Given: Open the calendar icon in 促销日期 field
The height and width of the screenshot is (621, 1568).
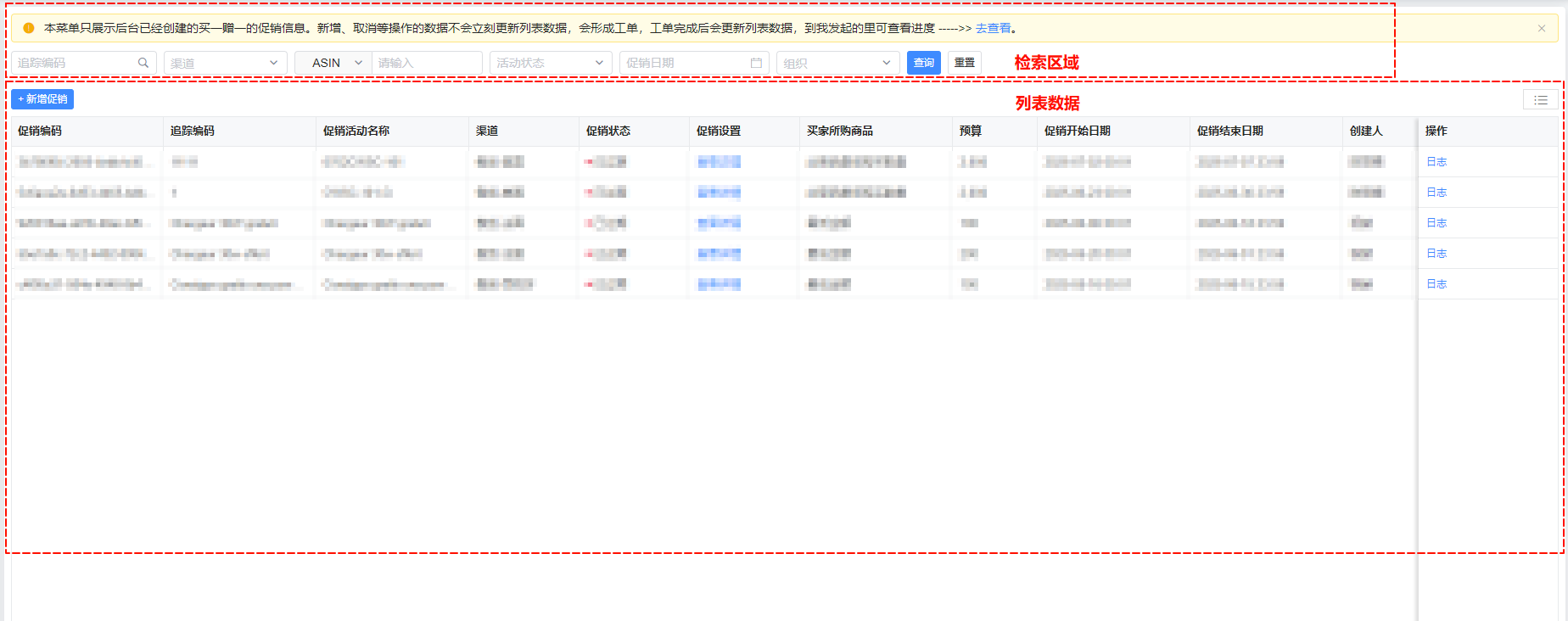Looking at the screenshot, I should tap(756, 63).
